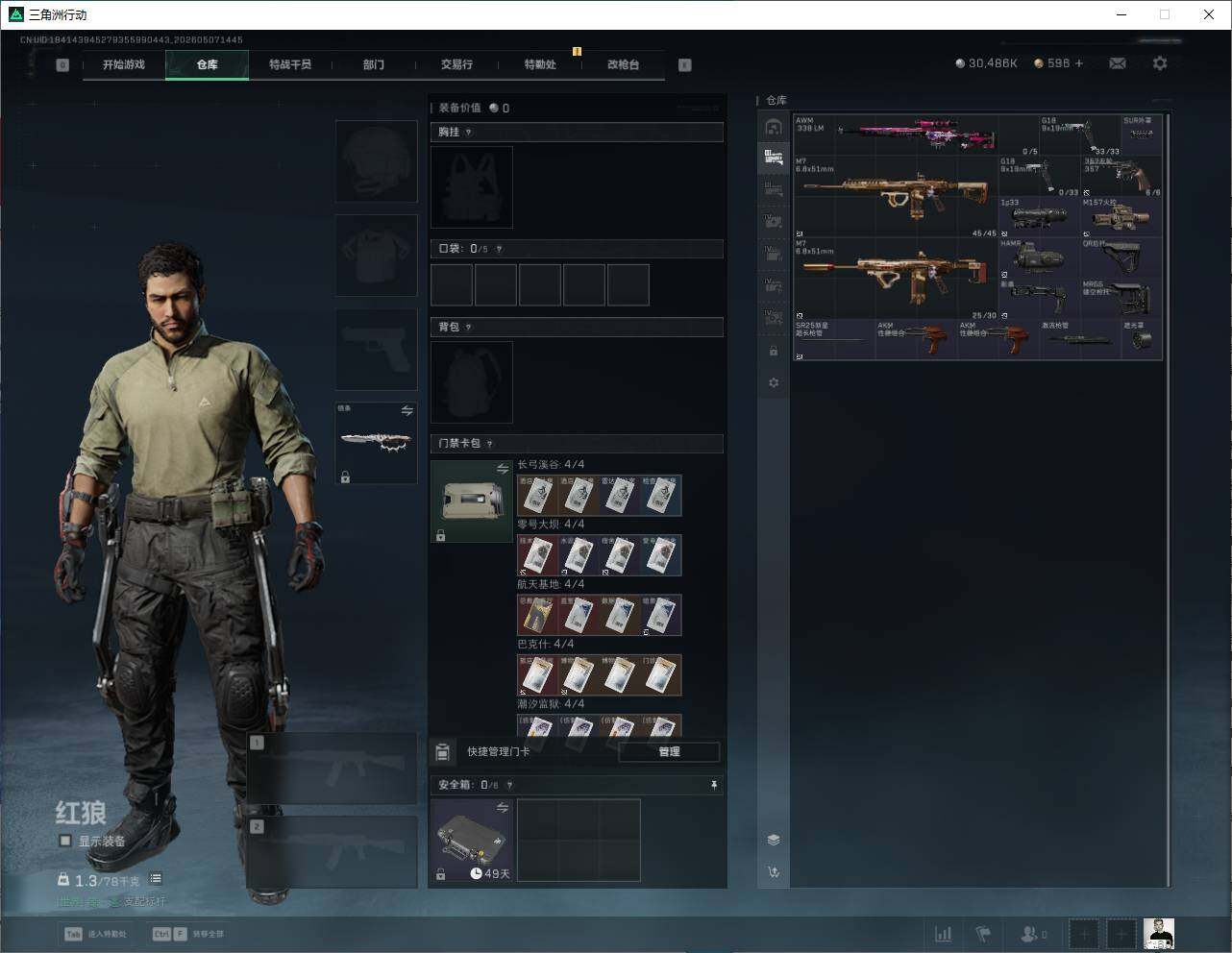Select the 特勤处 tab
This screenshot has height=953, width=1232.
pos(540,64)
